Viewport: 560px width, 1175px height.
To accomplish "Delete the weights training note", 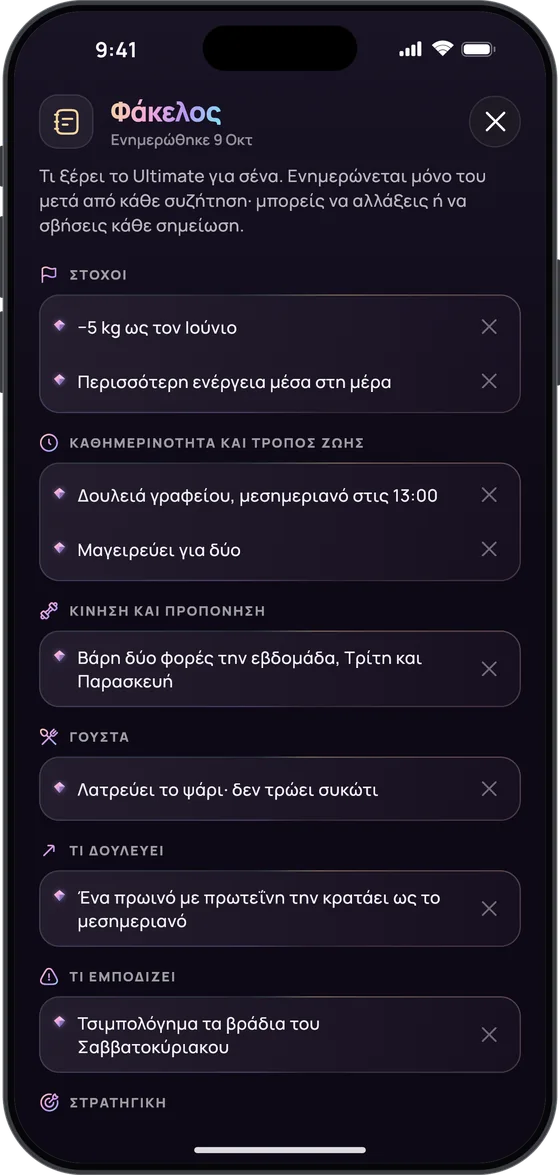I will (x=489, y=669).
